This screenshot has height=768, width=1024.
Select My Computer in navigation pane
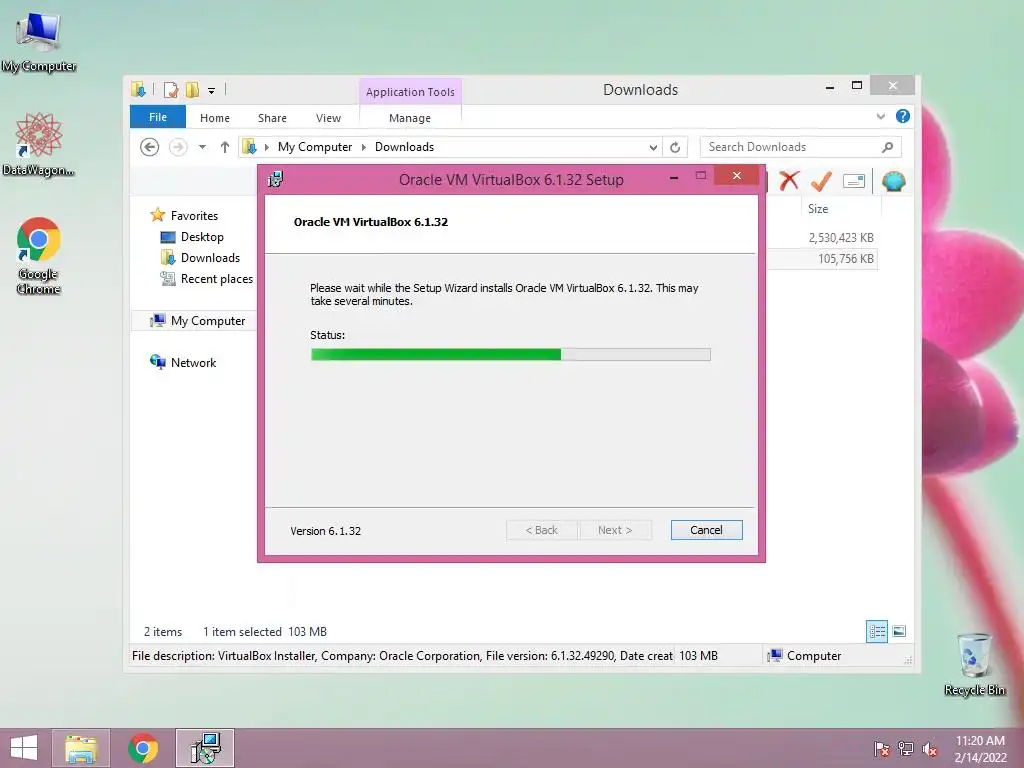click(198, 321)
